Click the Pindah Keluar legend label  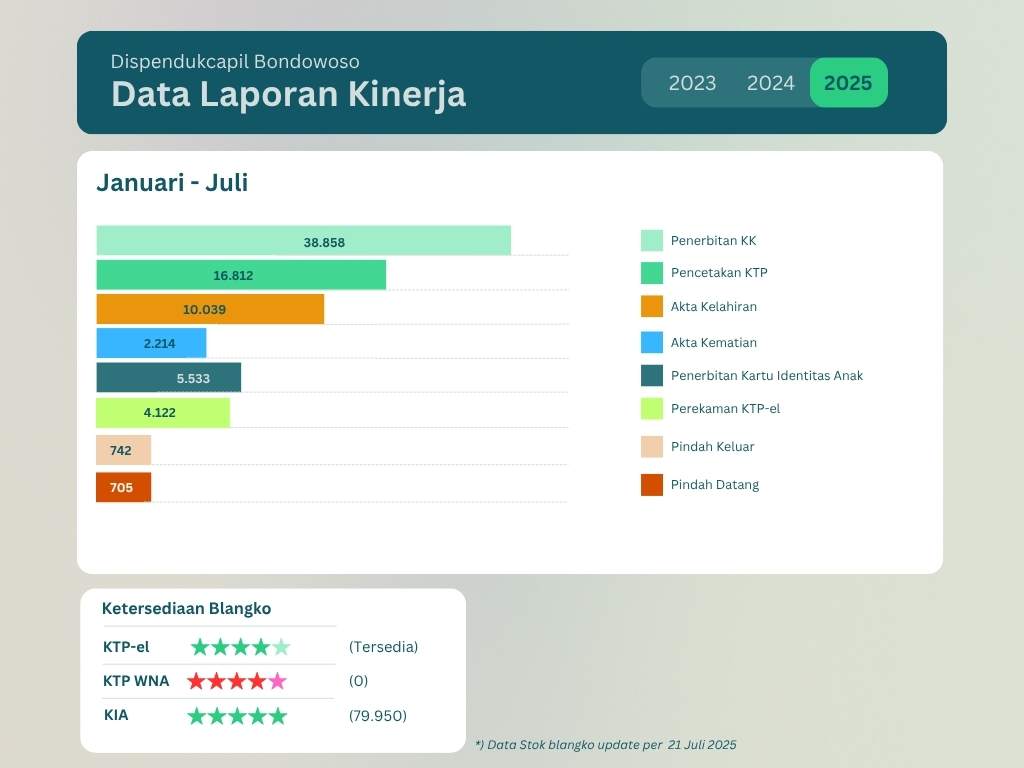[x=712, y=447]
